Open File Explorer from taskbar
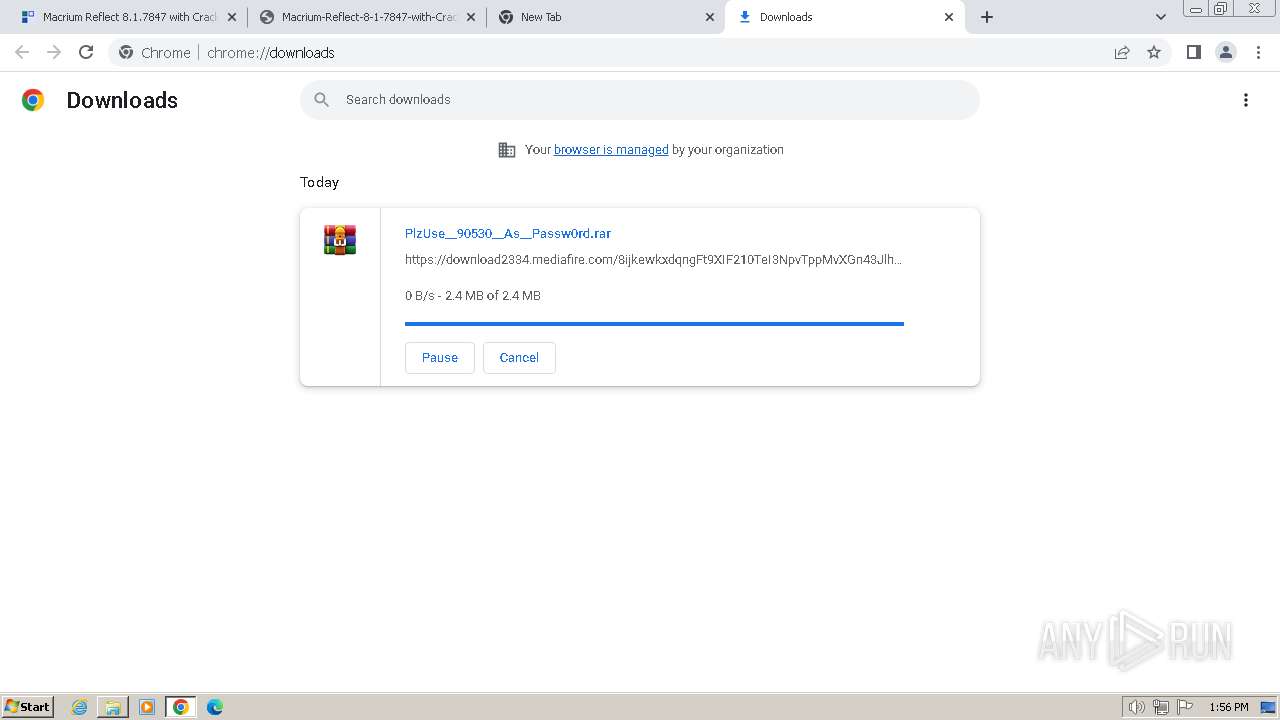This screenshot has height=720, width=1280. (113, 707)
